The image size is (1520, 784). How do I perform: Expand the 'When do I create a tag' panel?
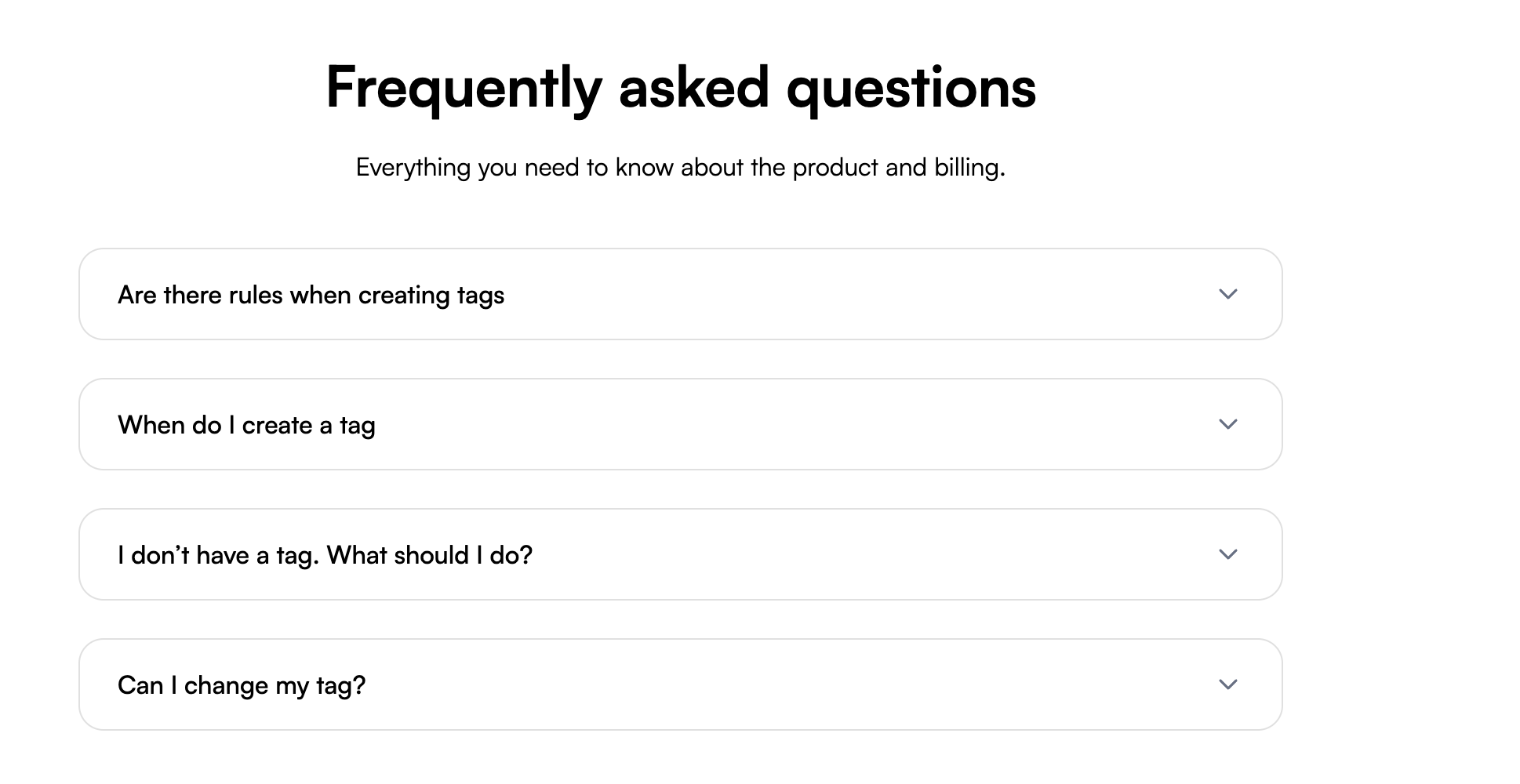click(x=679, y=424)
